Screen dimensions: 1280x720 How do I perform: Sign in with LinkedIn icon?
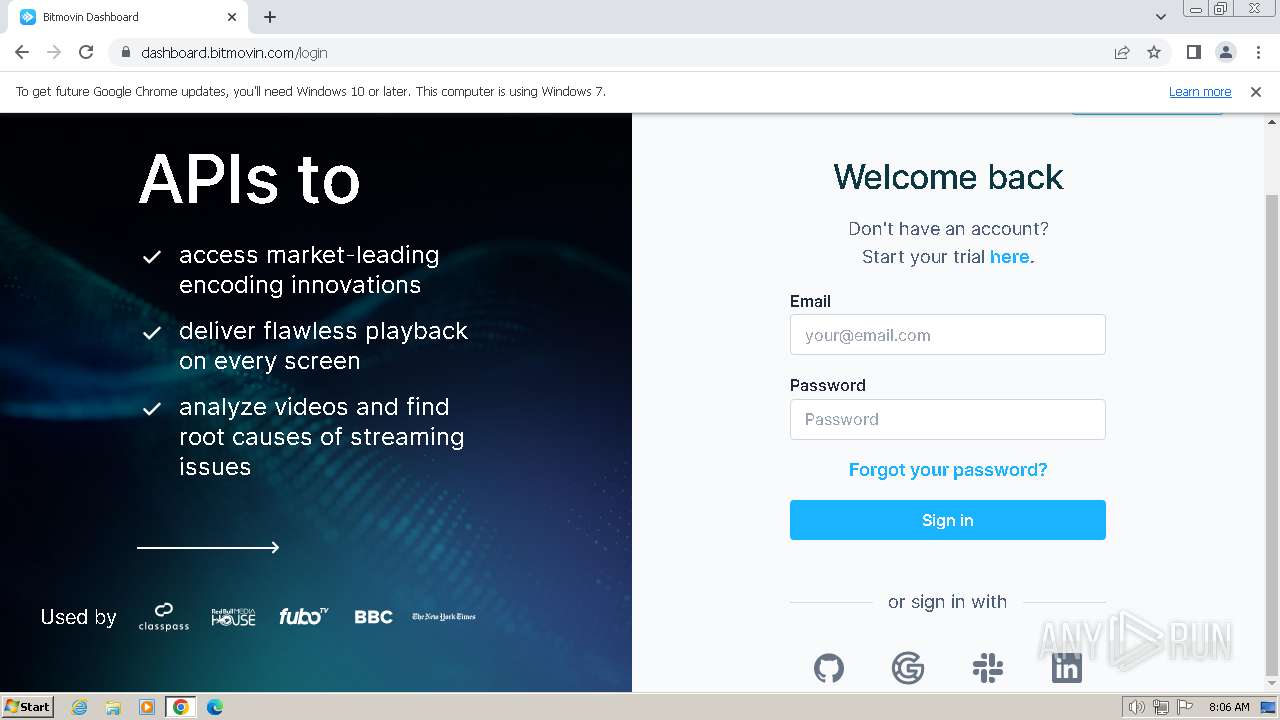(x=1067, y=668)
